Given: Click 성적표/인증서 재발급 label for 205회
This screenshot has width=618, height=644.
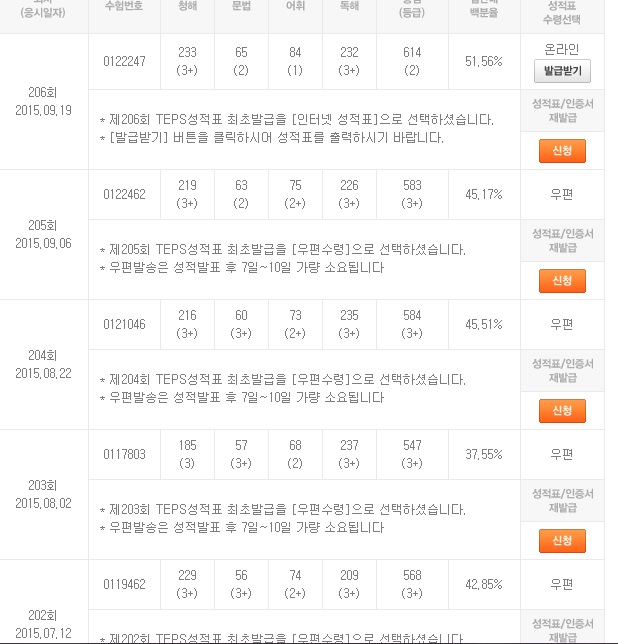Looking at the screenshot, I should (563, 241).
